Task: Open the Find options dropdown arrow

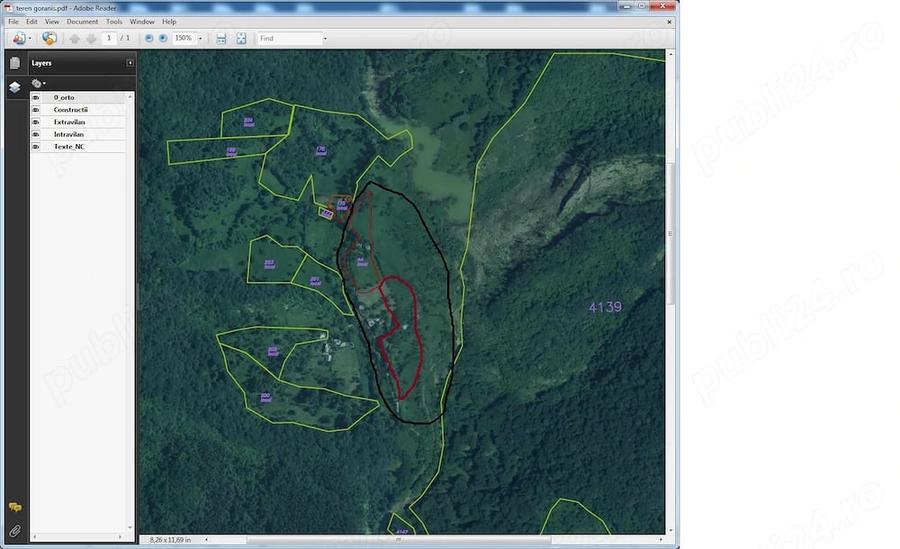Action: tap(325, 38)
